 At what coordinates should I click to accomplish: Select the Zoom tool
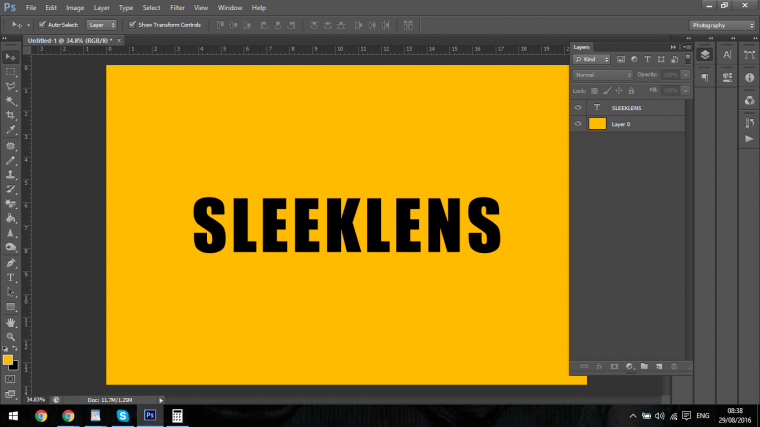[x=10, y=337]
